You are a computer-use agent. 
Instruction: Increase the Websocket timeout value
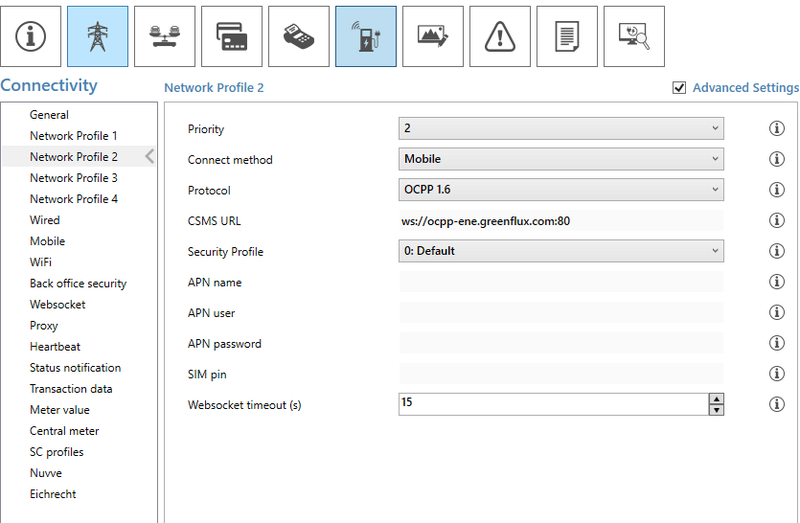click(x=716, y=399)
